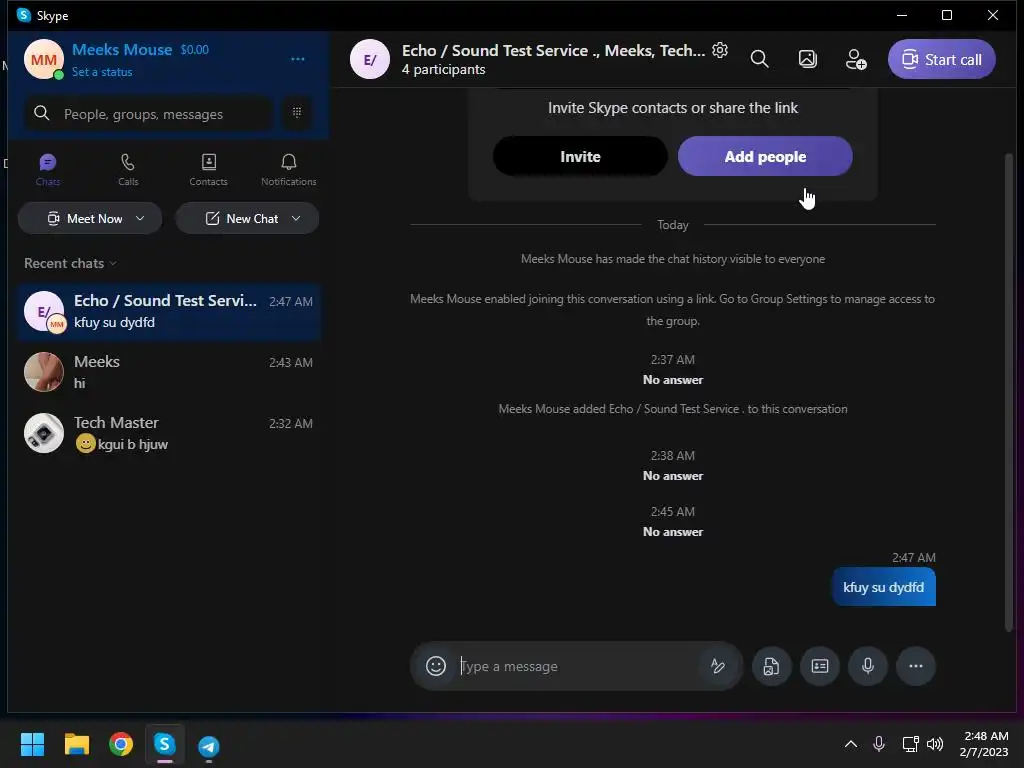The image size is (1024, 768).
Task: Open profile More menu ellipsis
Action: point(298,59)
